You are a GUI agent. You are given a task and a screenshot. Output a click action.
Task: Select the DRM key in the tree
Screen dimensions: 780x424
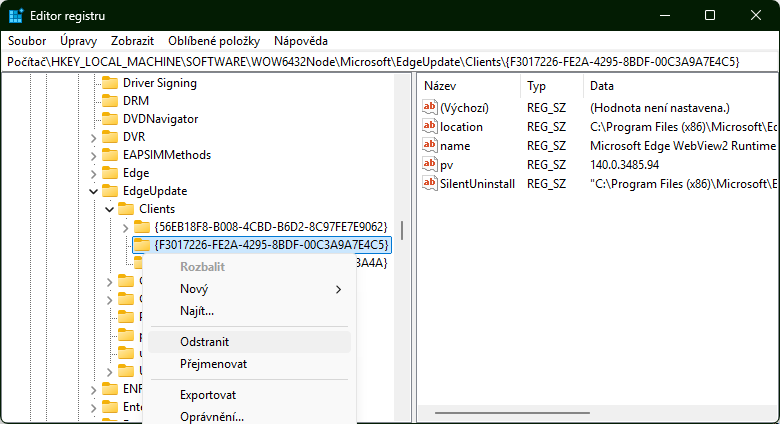pos(135,101)
